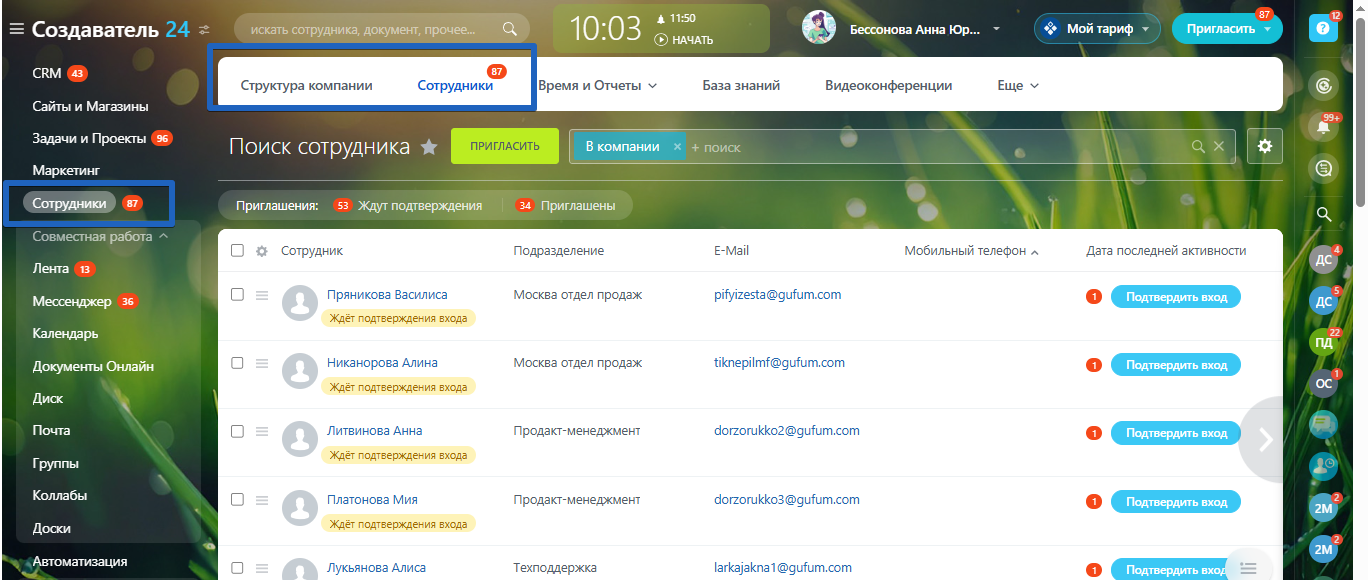Open the База знаний tab
This screenshot has height=580, width=1368.
741,86
